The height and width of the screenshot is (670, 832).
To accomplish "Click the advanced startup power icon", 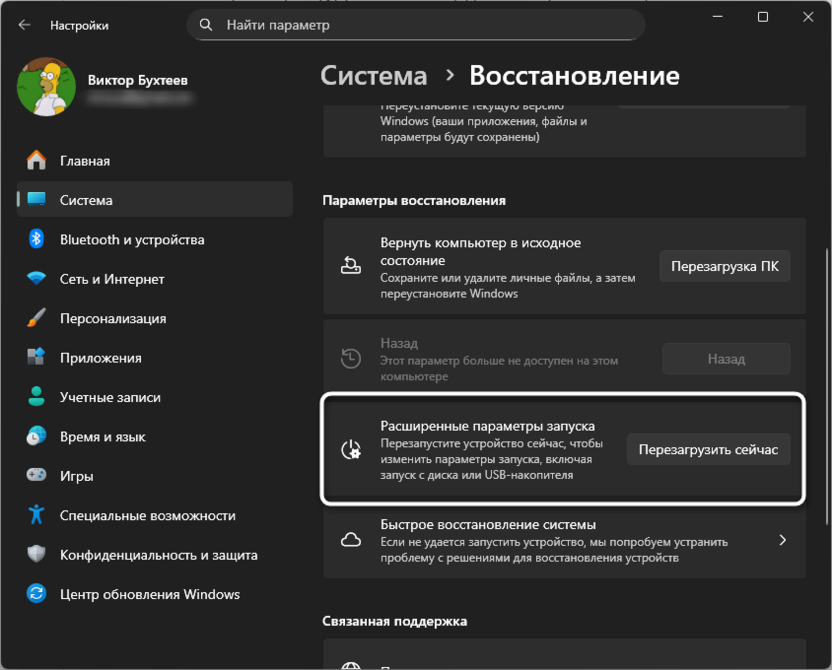I will pyautogui.click(x=350, y=449).
